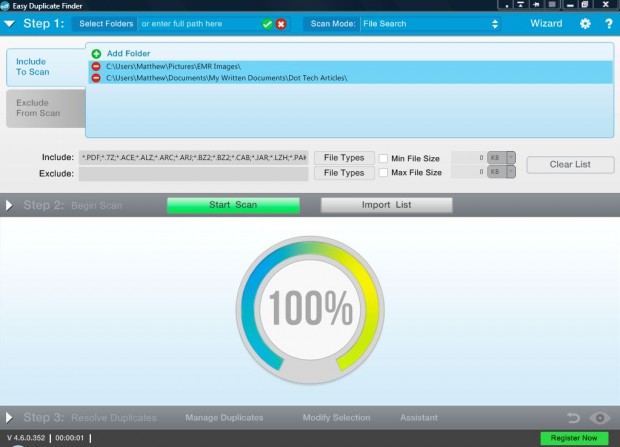Click the green Start Scan button
Image resolution: width=620 pixels, height=447 pixels.
click(233, 205)
